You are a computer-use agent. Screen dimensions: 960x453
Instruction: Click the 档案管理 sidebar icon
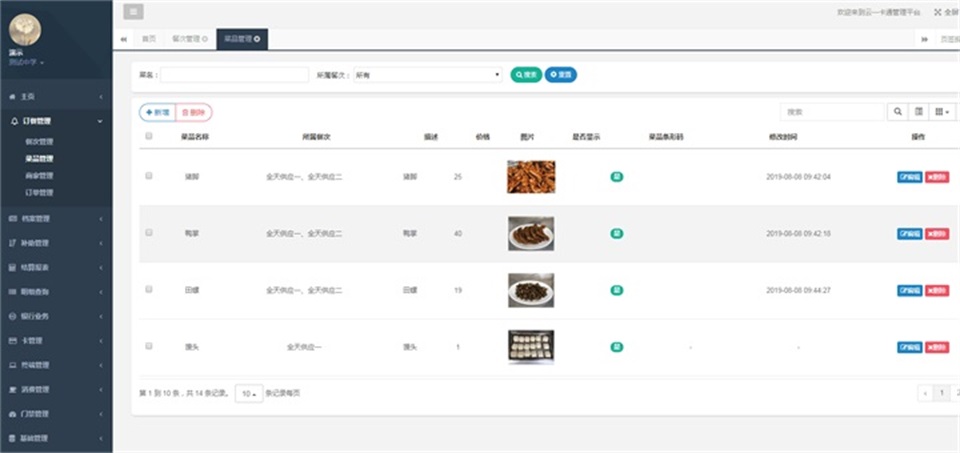pyautogui.click(x=13, y=219)
